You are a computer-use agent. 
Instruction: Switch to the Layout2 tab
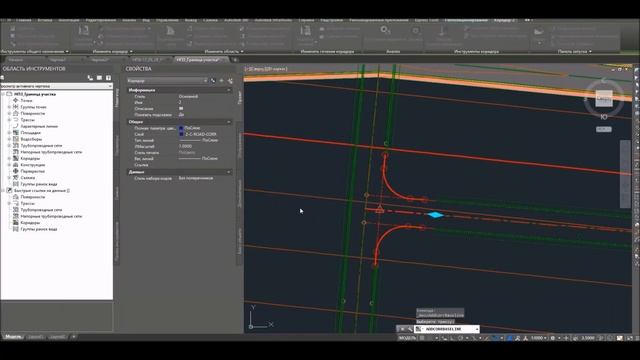57,337
